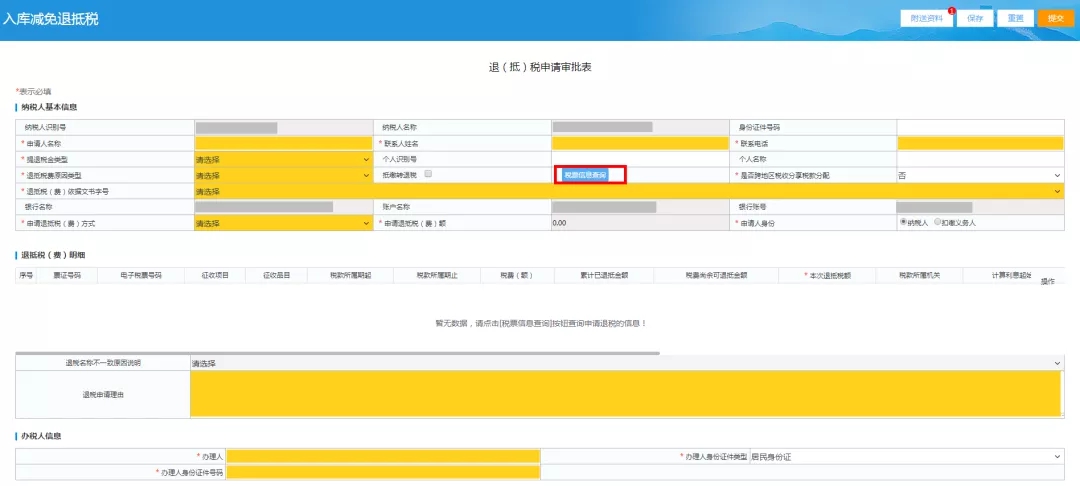
Task: Open the 办理人身份证件类型 dropdown
Action: 906,457
